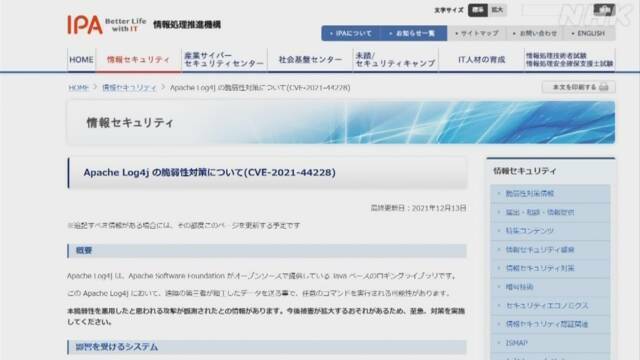Open the お問い合わせ link
Screen dimensions: 640x360
pyautogui.click(x=535, y=33)
